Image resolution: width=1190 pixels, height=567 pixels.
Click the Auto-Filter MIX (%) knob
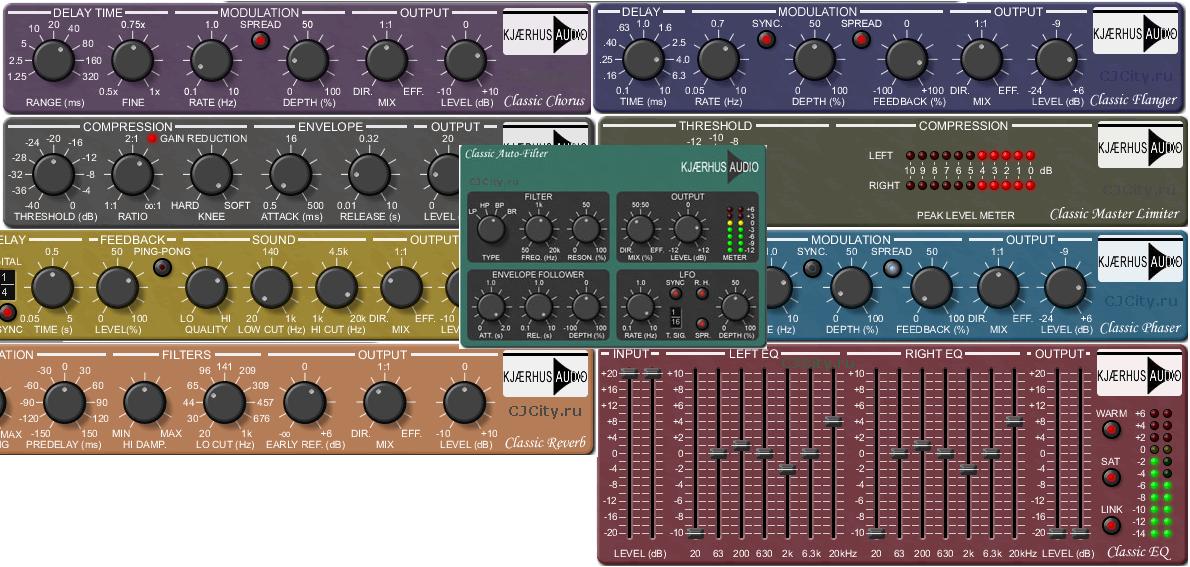tap(640, 228)
